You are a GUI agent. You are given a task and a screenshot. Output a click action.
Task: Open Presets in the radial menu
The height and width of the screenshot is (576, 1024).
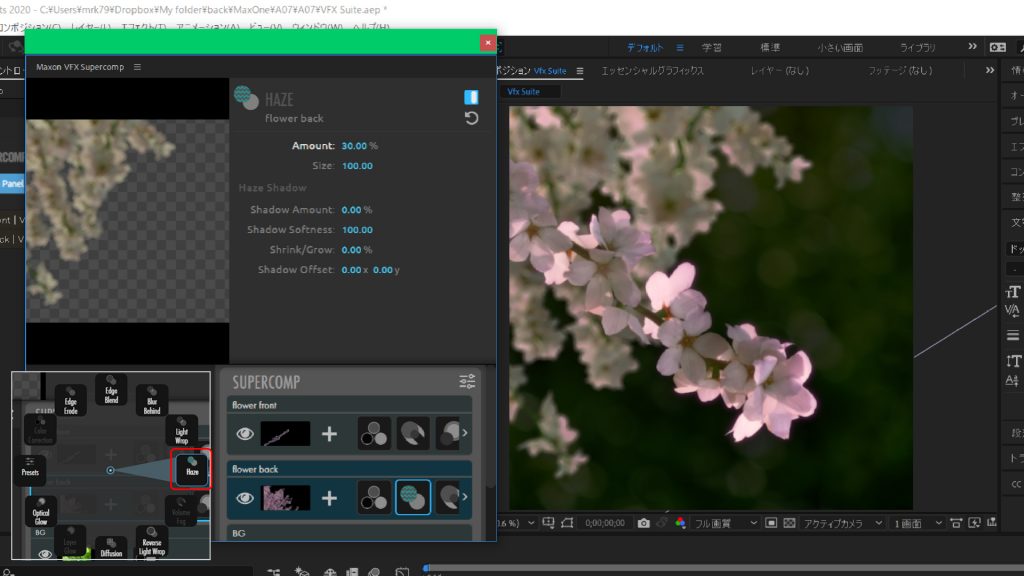tap(32, 468)
